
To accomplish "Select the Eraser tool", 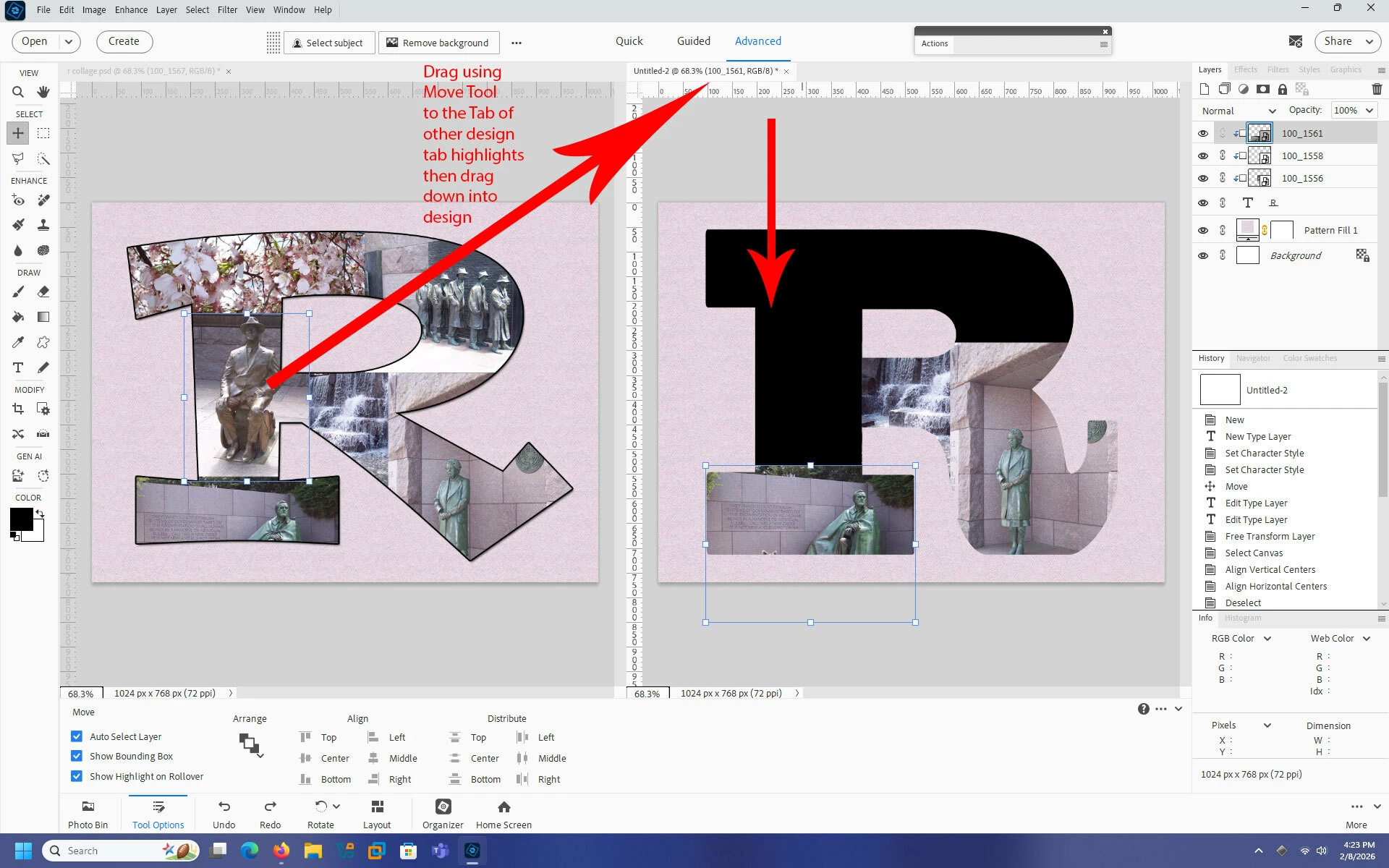I will point(43,292).
